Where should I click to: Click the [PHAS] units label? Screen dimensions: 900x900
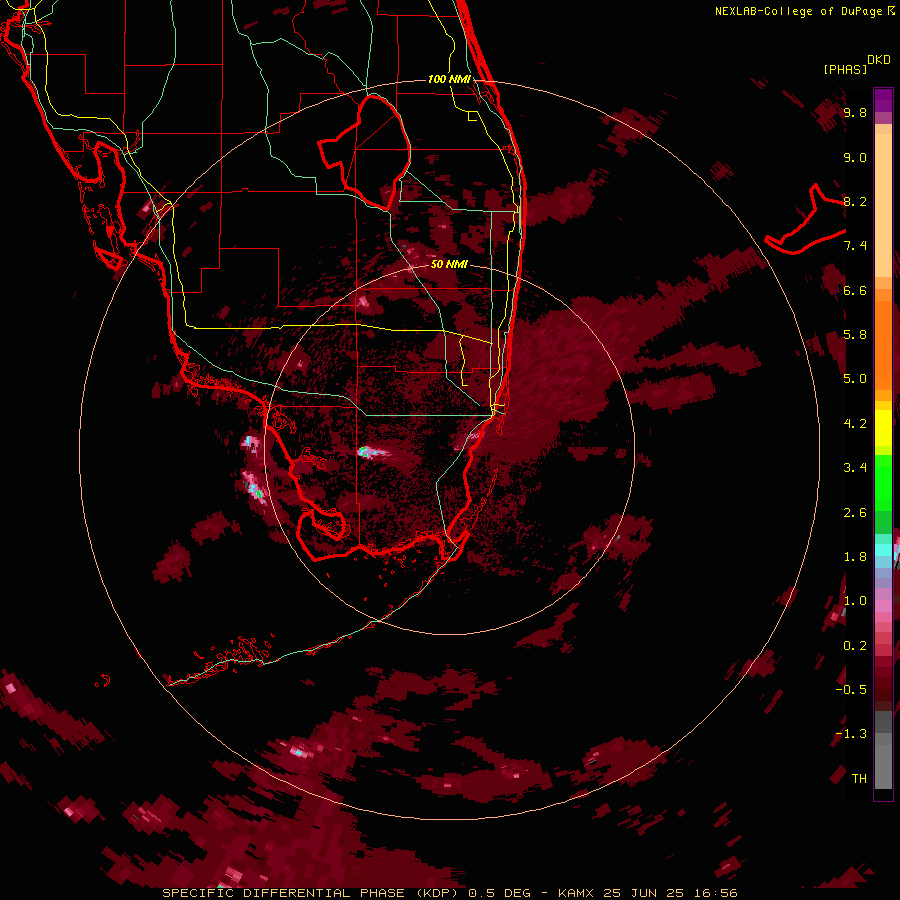coord(845,70)
